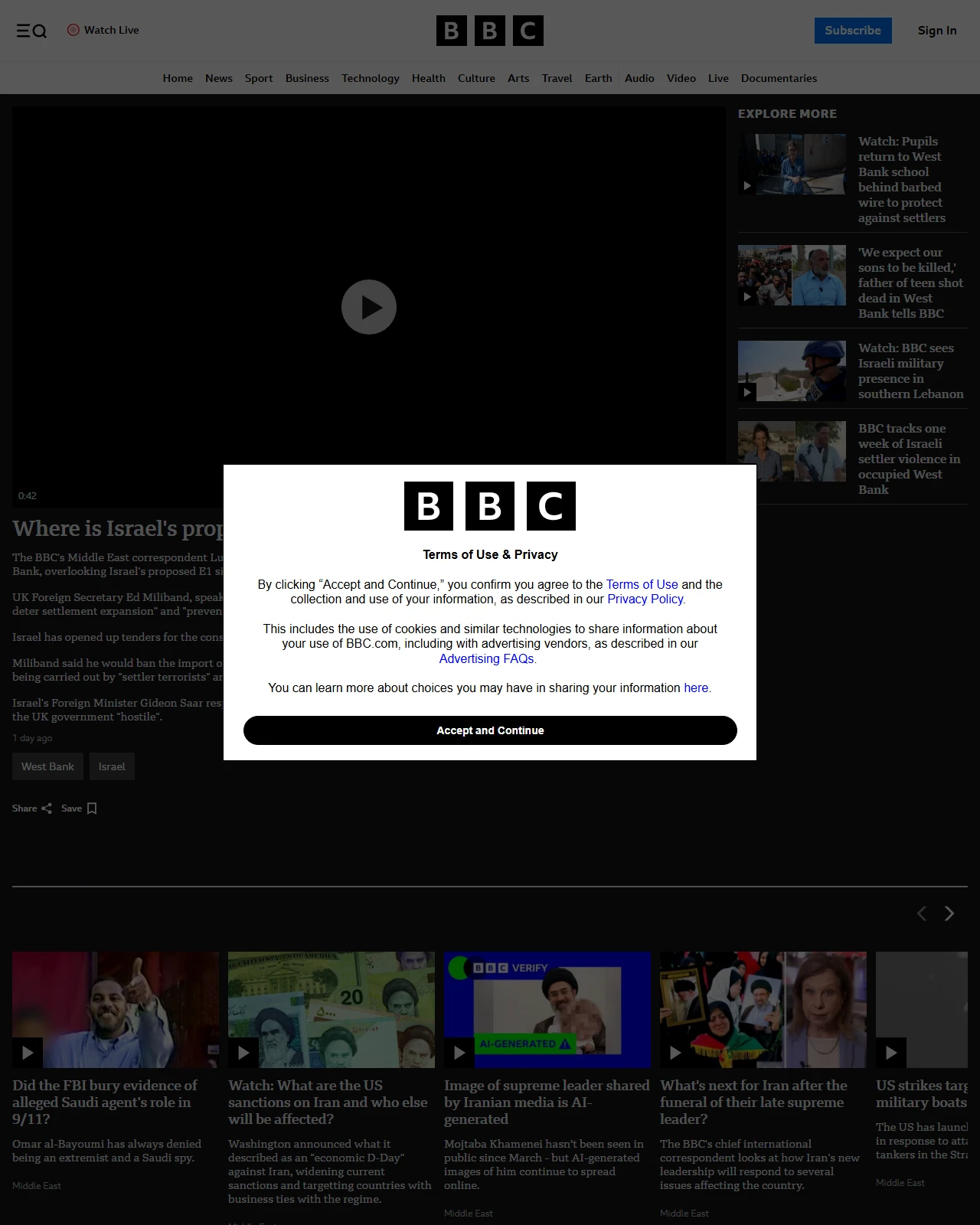Go to the Sport section
The image size is (980, 1225).
259,78
